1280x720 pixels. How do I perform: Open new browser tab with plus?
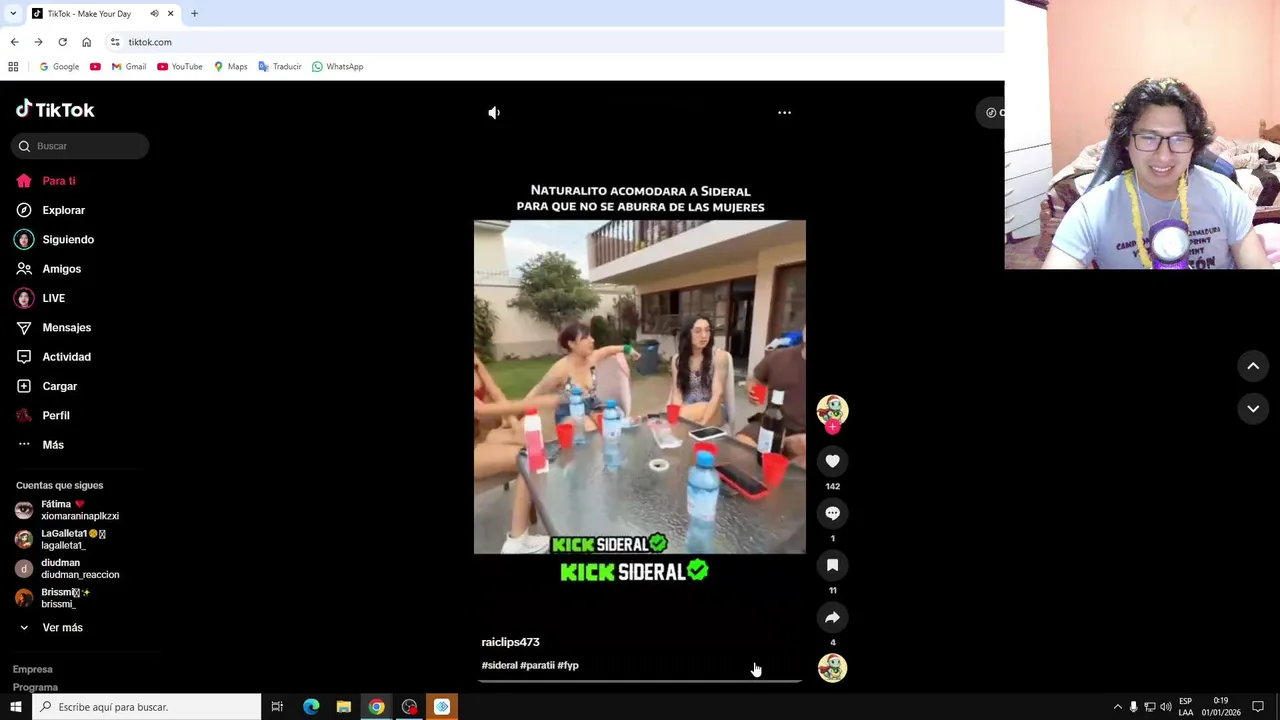coord(194,14)
